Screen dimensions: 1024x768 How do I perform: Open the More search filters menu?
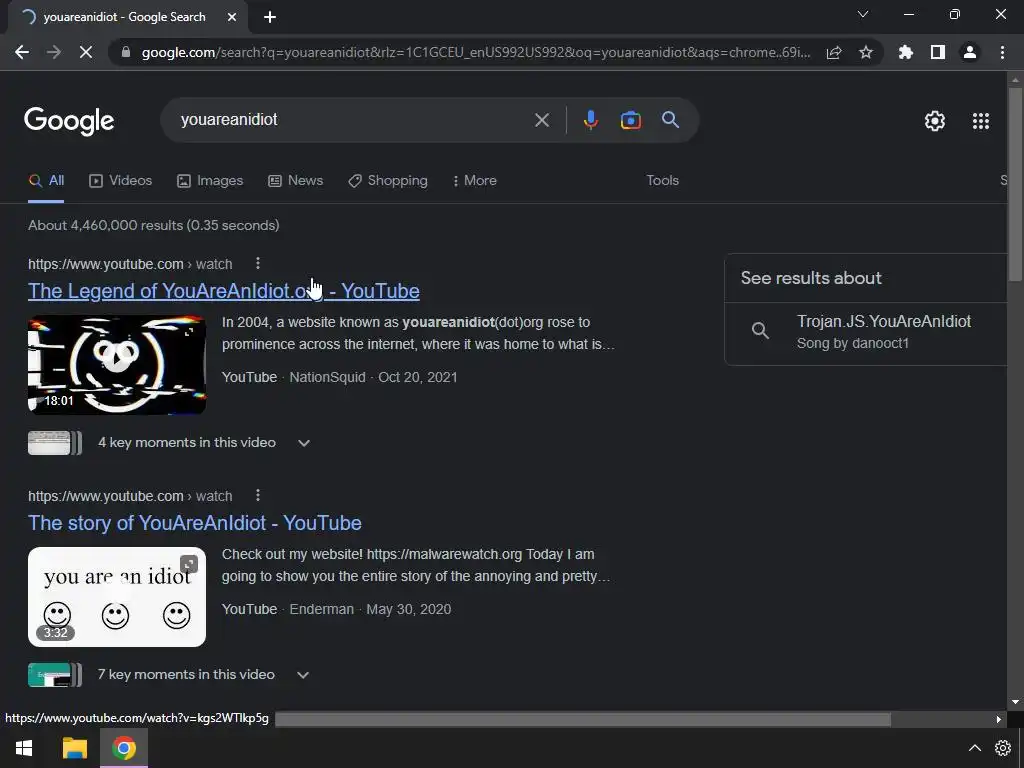click(474, 181)
